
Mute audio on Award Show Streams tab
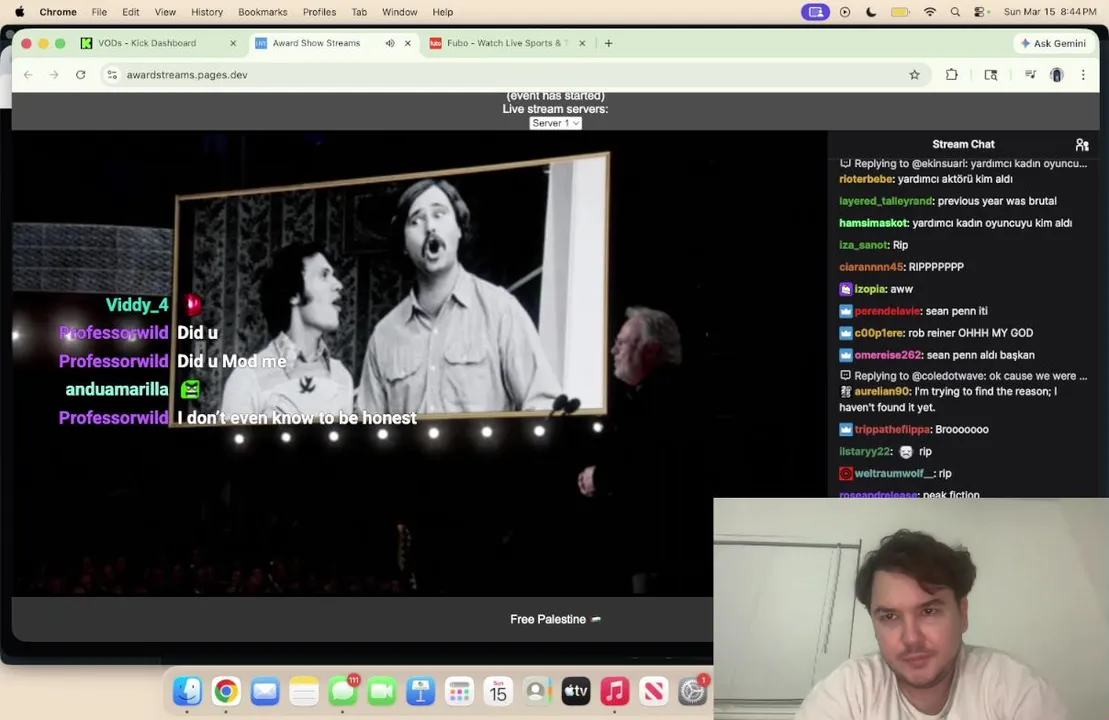(x=390, y=43)
